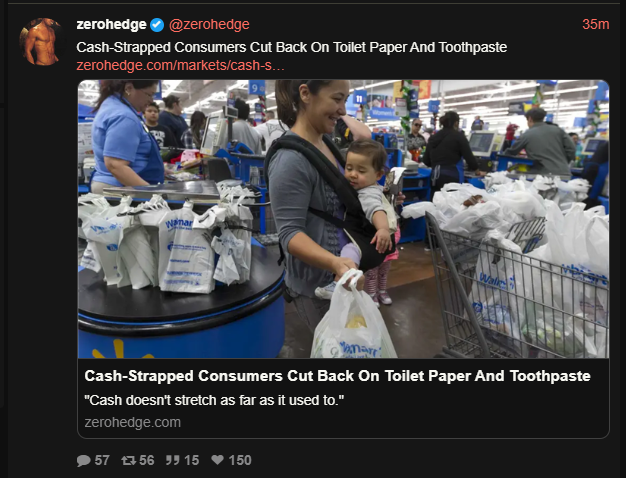Open the zerohedge.com/markets/cash-s… link
This screenshot has width=626, height=478.
180,65
